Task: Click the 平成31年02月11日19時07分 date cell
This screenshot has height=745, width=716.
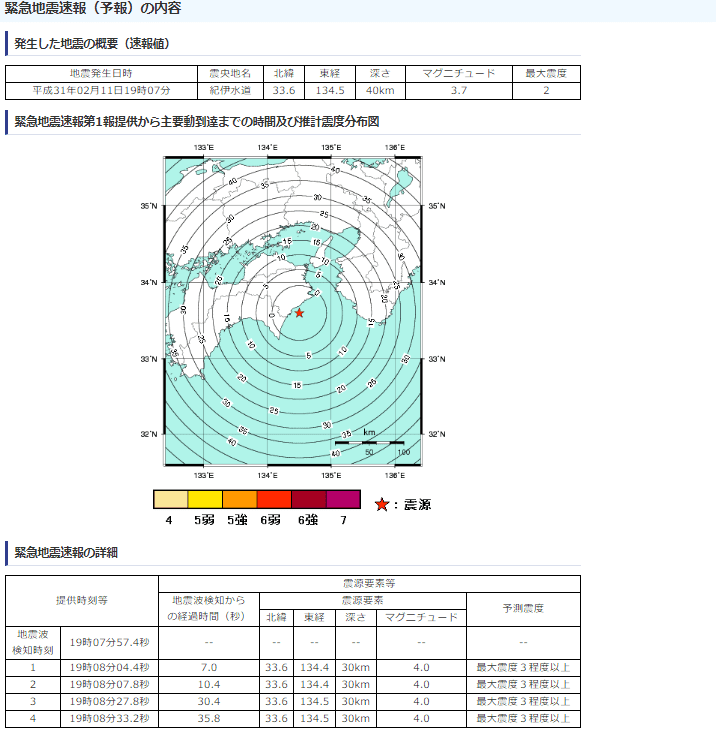Action: (101, 91)
